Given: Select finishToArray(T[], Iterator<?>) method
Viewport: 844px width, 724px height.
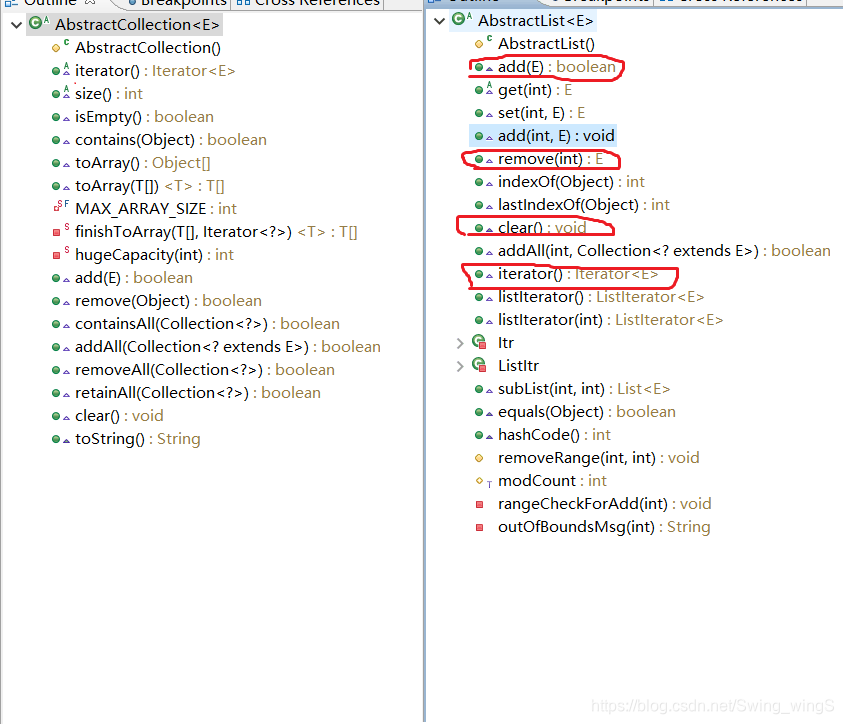Looking at the screenshot, I should click(x=216, y=232).
